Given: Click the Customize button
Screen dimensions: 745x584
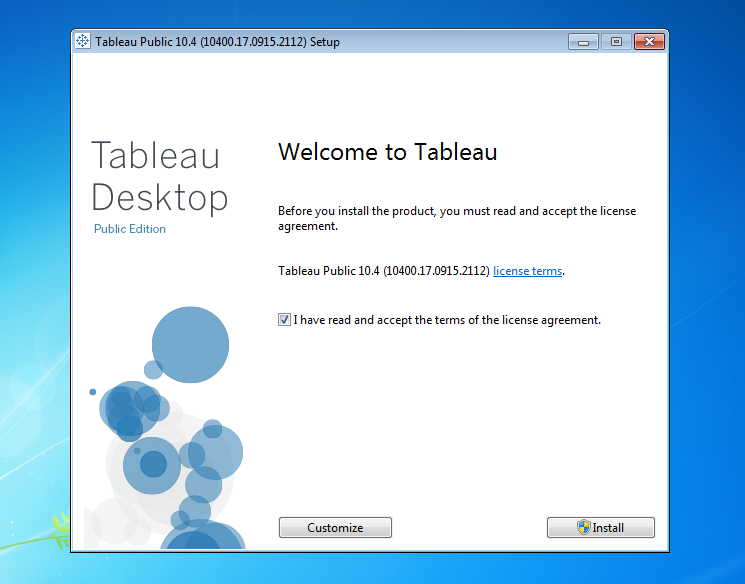Looking at the screenshot, I should click(335, 527).
